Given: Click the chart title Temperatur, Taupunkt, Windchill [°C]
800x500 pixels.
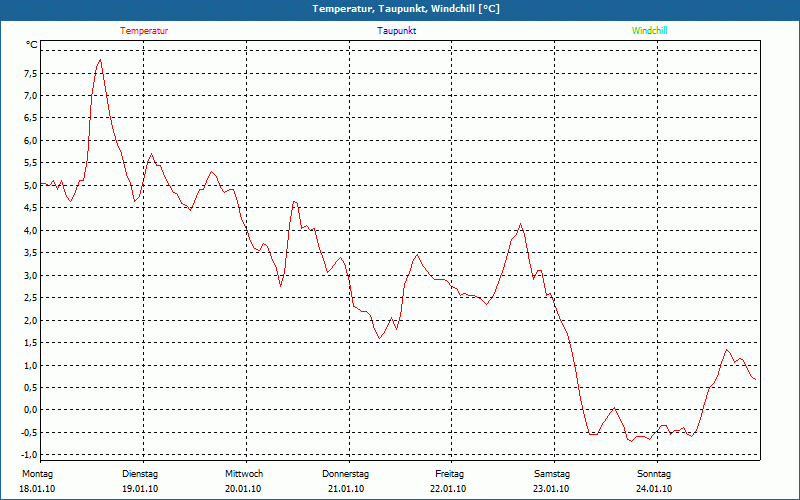Looking at the screenshot, I should pos(406,9).
